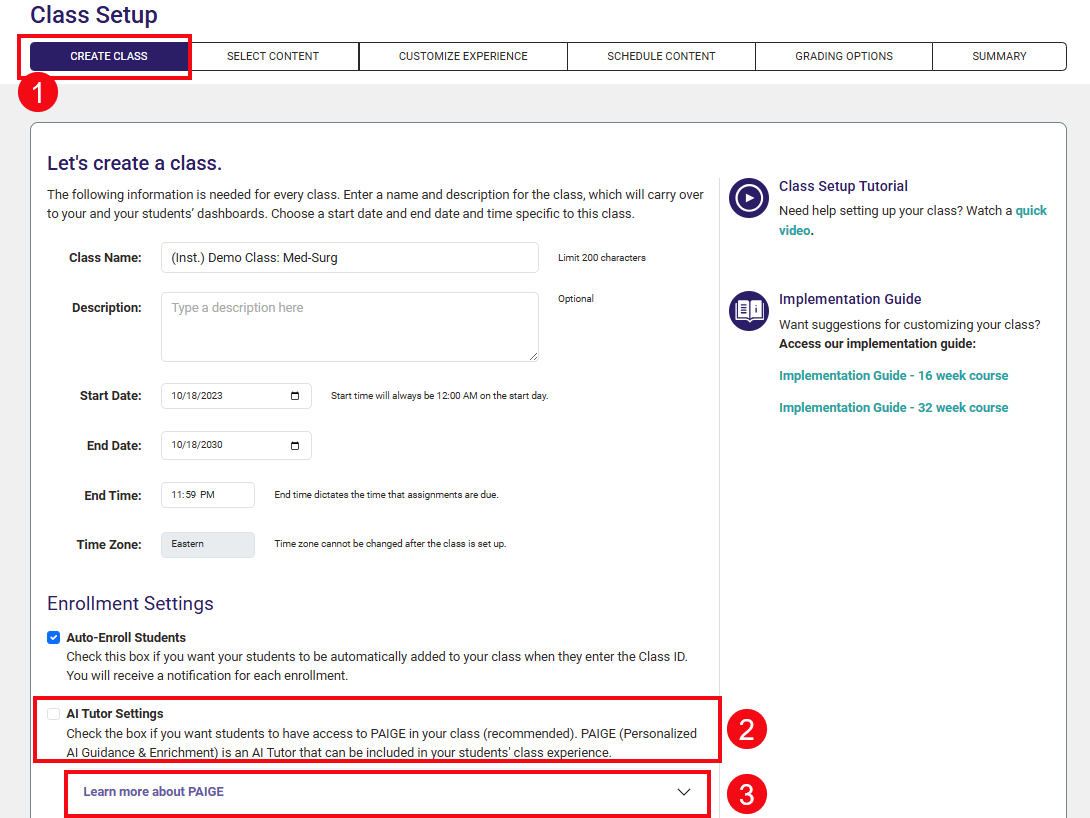
Task: Click the Auto-Enroll Students label
Action: click(126, 637)
